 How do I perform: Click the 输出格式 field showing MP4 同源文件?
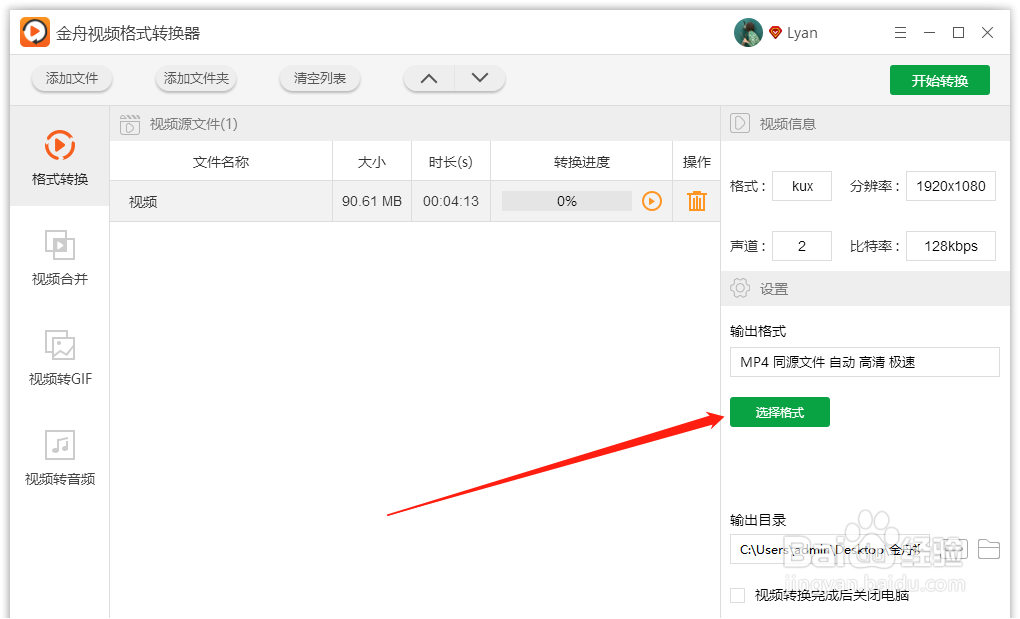click(x=865, y=362)
